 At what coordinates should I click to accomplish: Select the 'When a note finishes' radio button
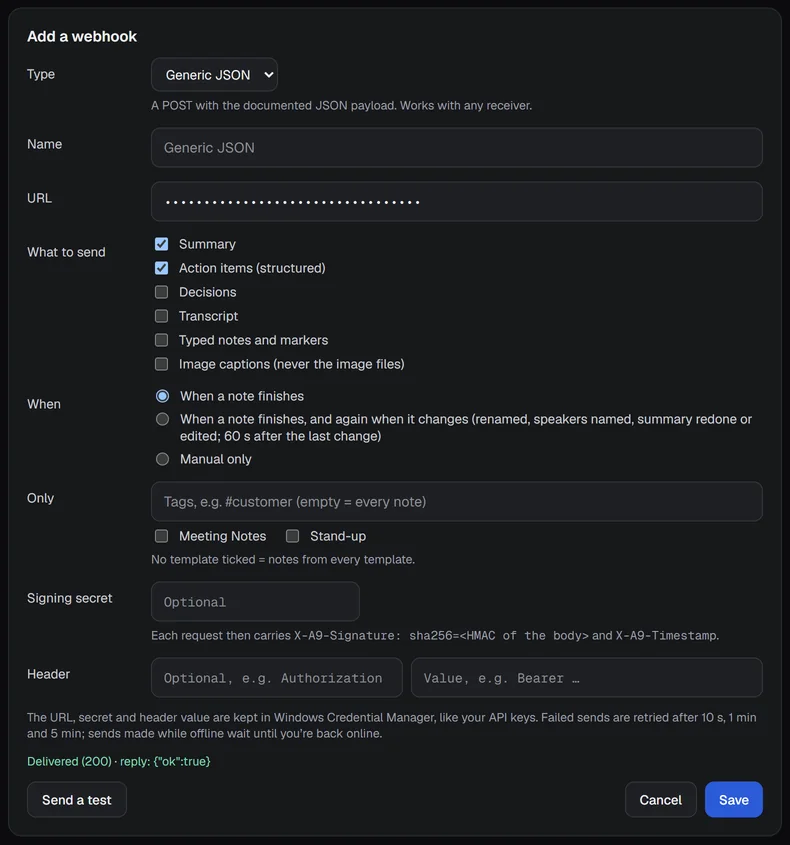click(162, 396)
